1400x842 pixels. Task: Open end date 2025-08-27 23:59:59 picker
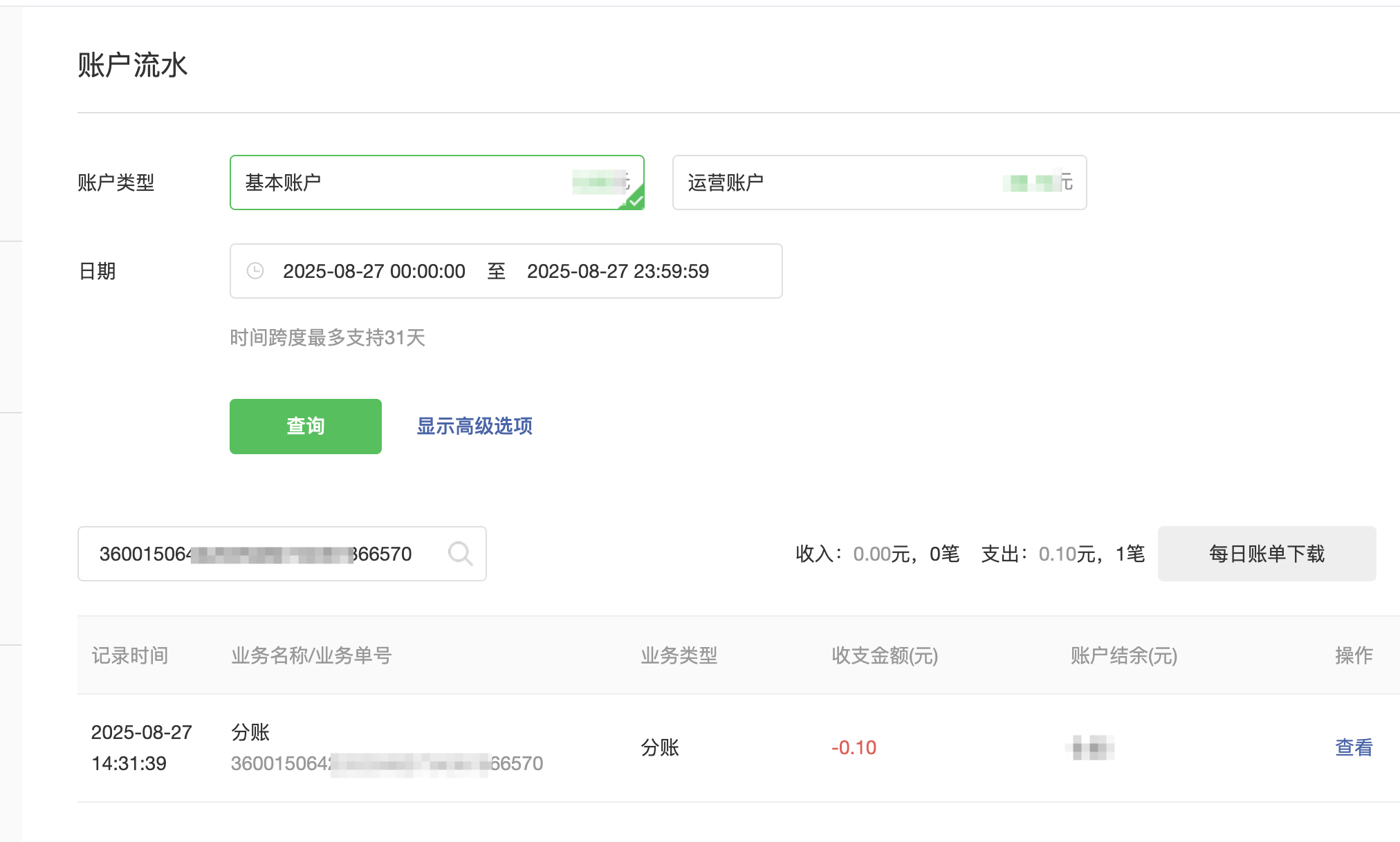(617, 271)
